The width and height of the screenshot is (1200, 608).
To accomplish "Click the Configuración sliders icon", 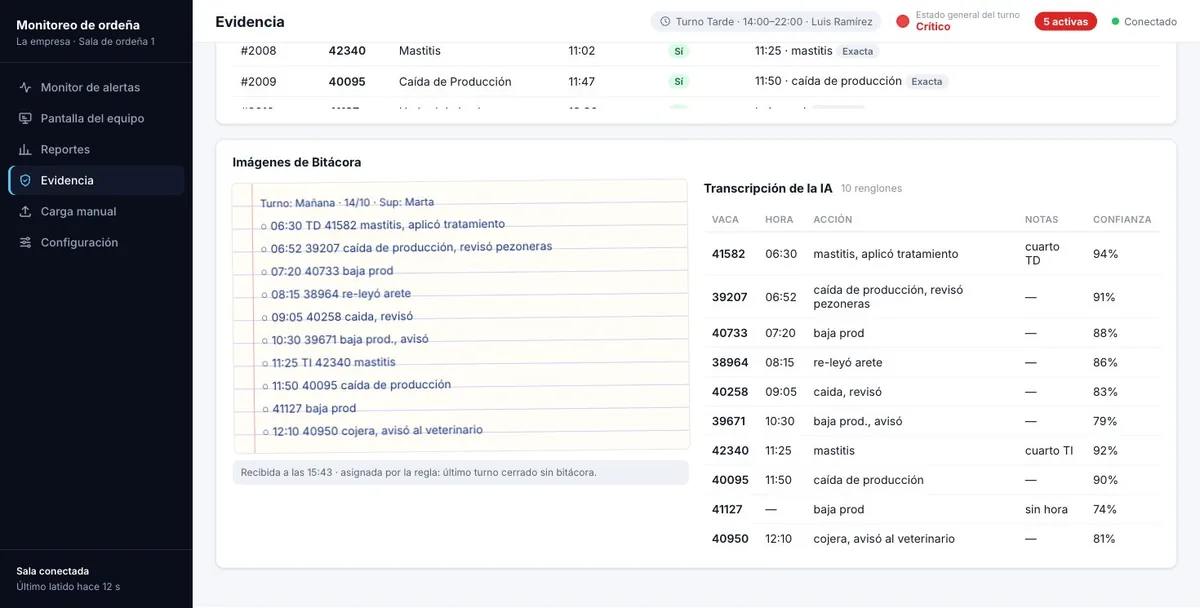I will [x=26, y=243].
